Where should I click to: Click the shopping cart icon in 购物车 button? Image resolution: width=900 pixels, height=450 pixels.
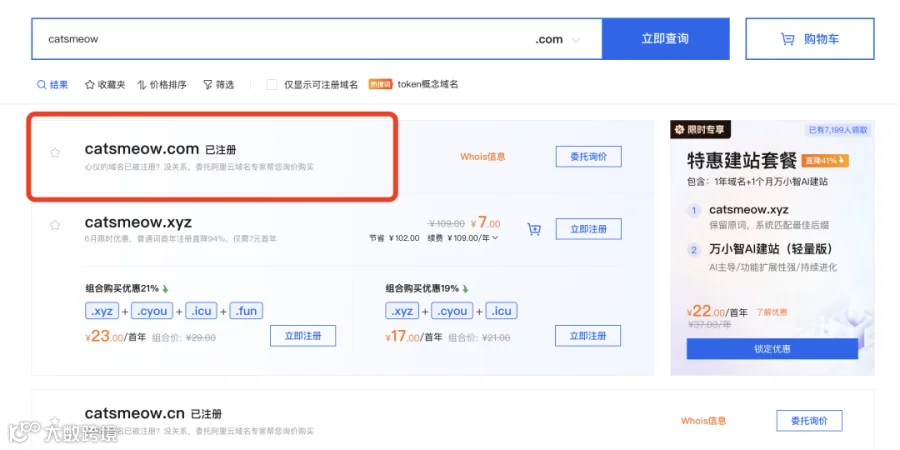[x=788, y=39]
